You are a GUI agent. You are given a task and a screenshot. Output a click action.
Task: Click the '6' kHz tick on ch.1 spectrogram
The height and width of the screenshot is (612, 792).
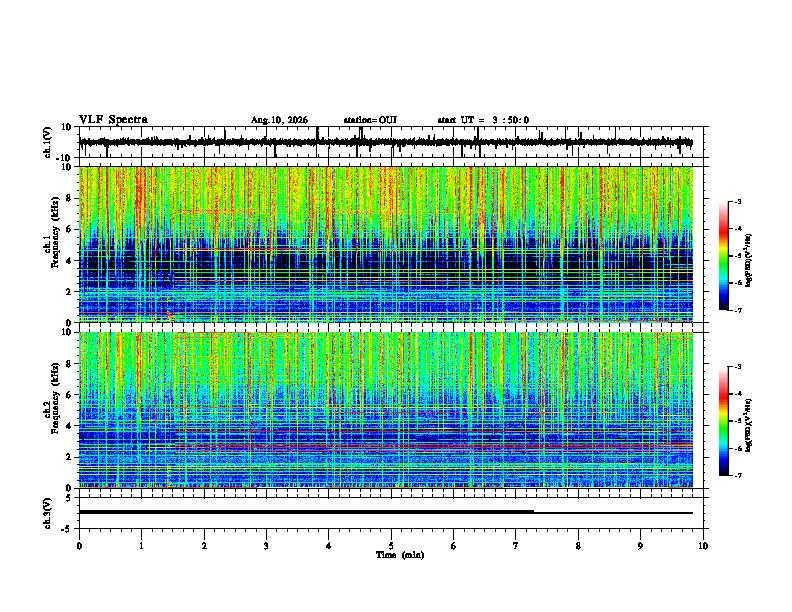pyautogui.click(x=70, y=229)
